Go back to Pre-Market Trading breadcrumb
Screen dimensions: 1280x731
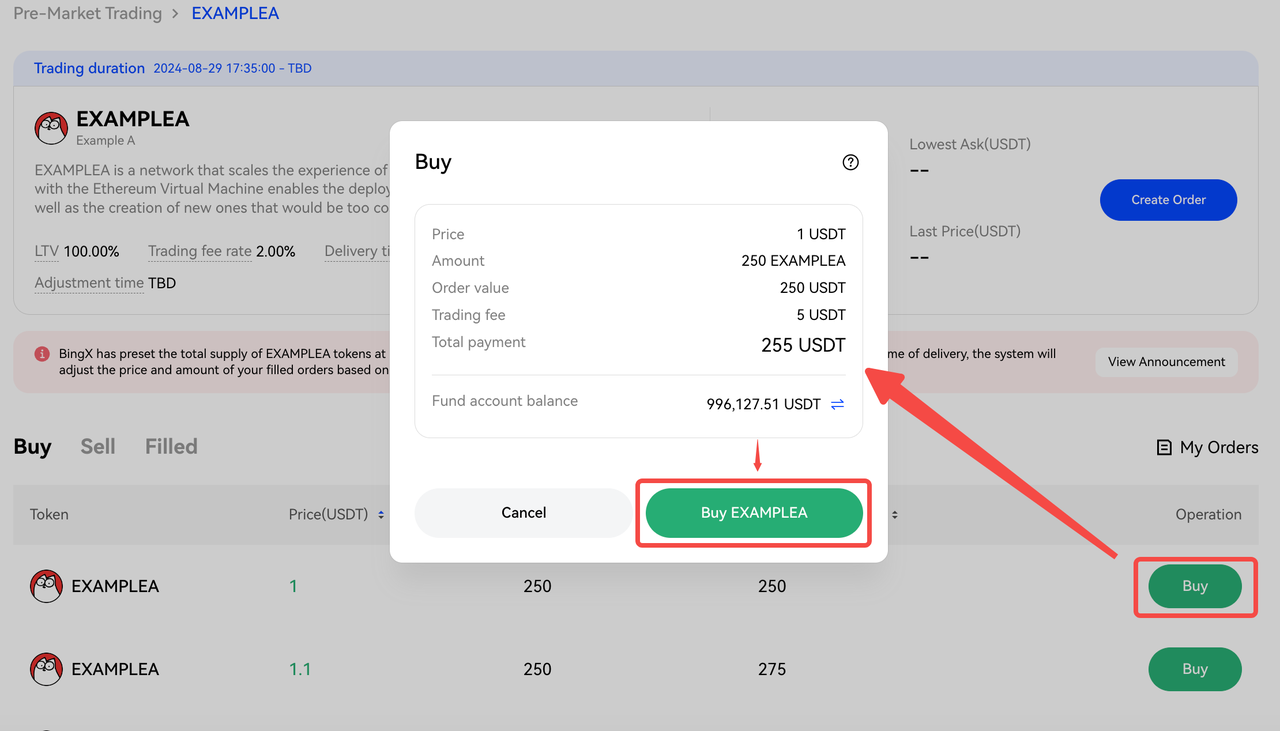pos(87,14)
